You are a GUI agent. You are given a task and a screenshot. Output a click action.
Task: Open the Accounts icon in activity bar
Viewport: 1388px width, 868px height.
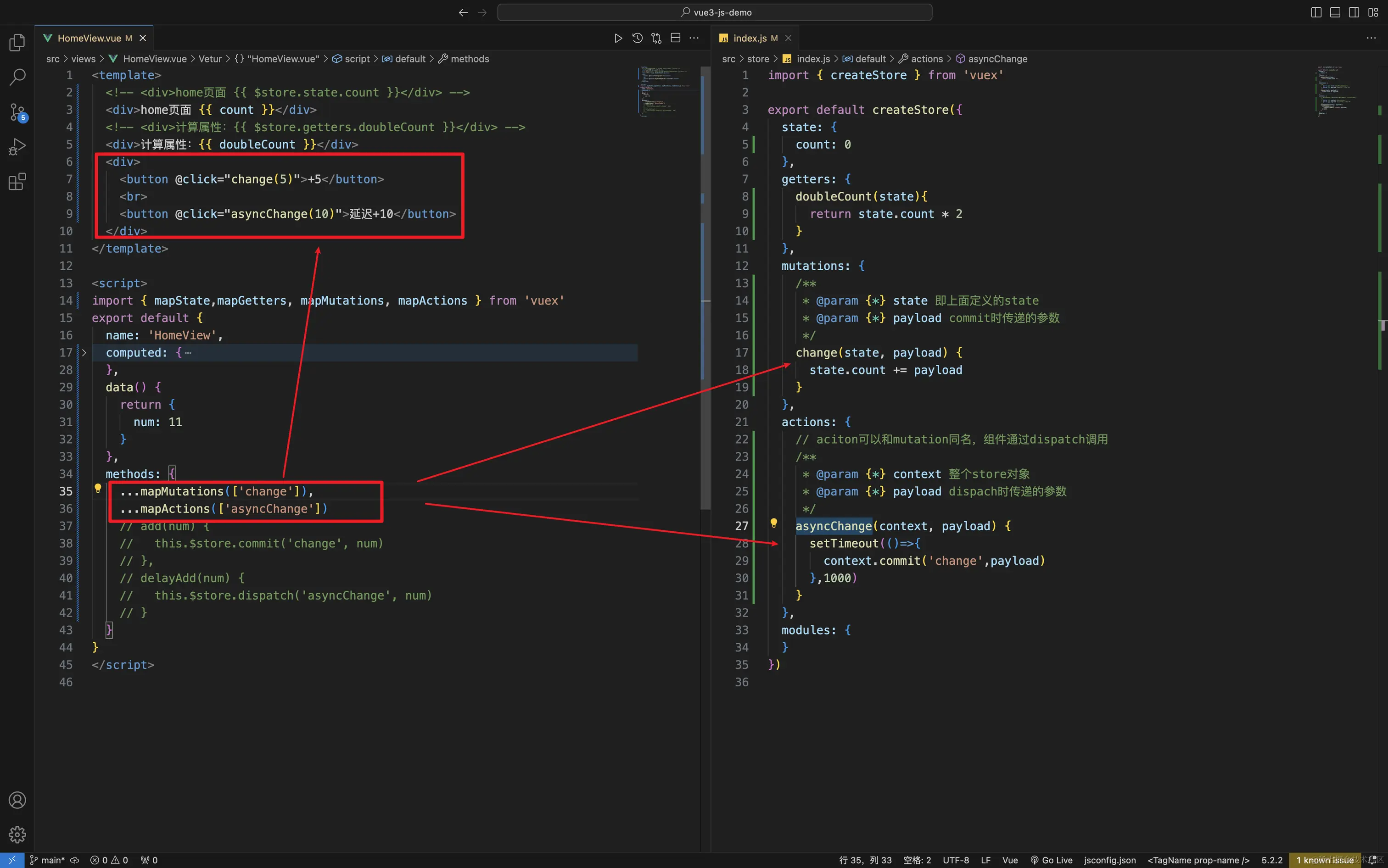click(17, 800)
